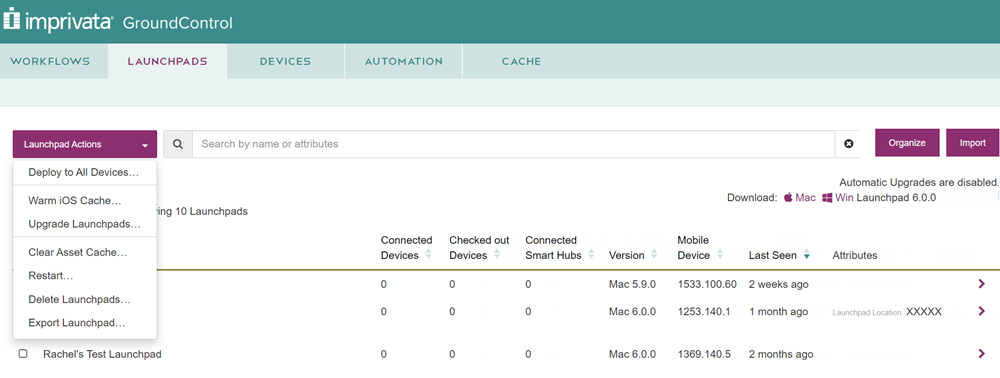Click the Windows icon for the Win download
The width and height of the screenshot is (1000, 378).
(x=827, y=198)
